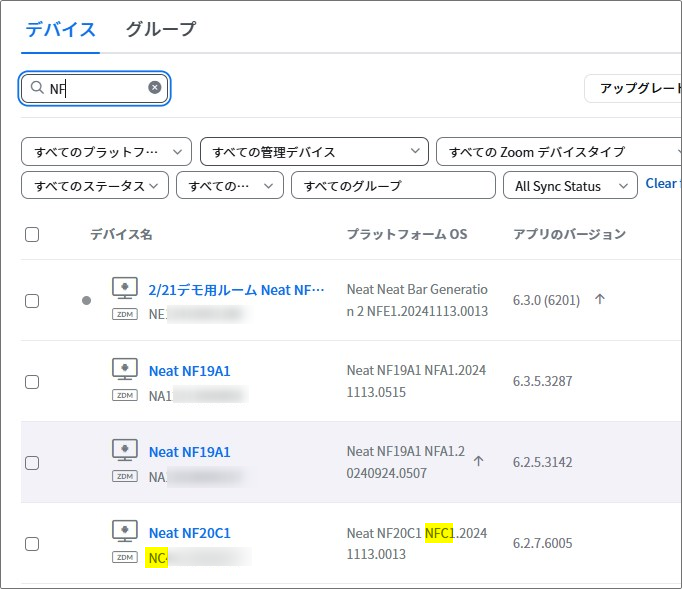
Task: Click the アップグレード button
Action: [x=633, y=88]
